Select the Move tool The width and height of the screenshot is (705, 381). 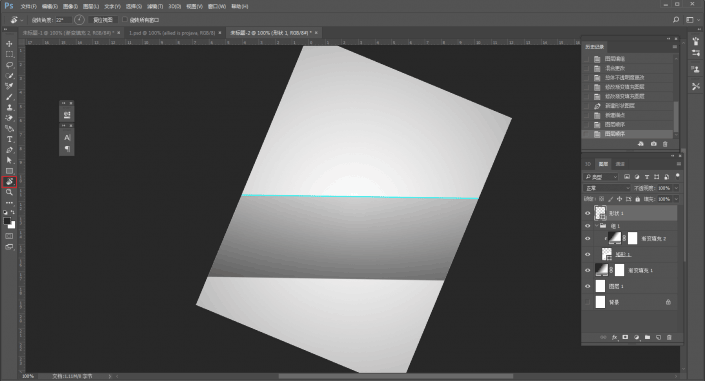(x=9, y=44)
